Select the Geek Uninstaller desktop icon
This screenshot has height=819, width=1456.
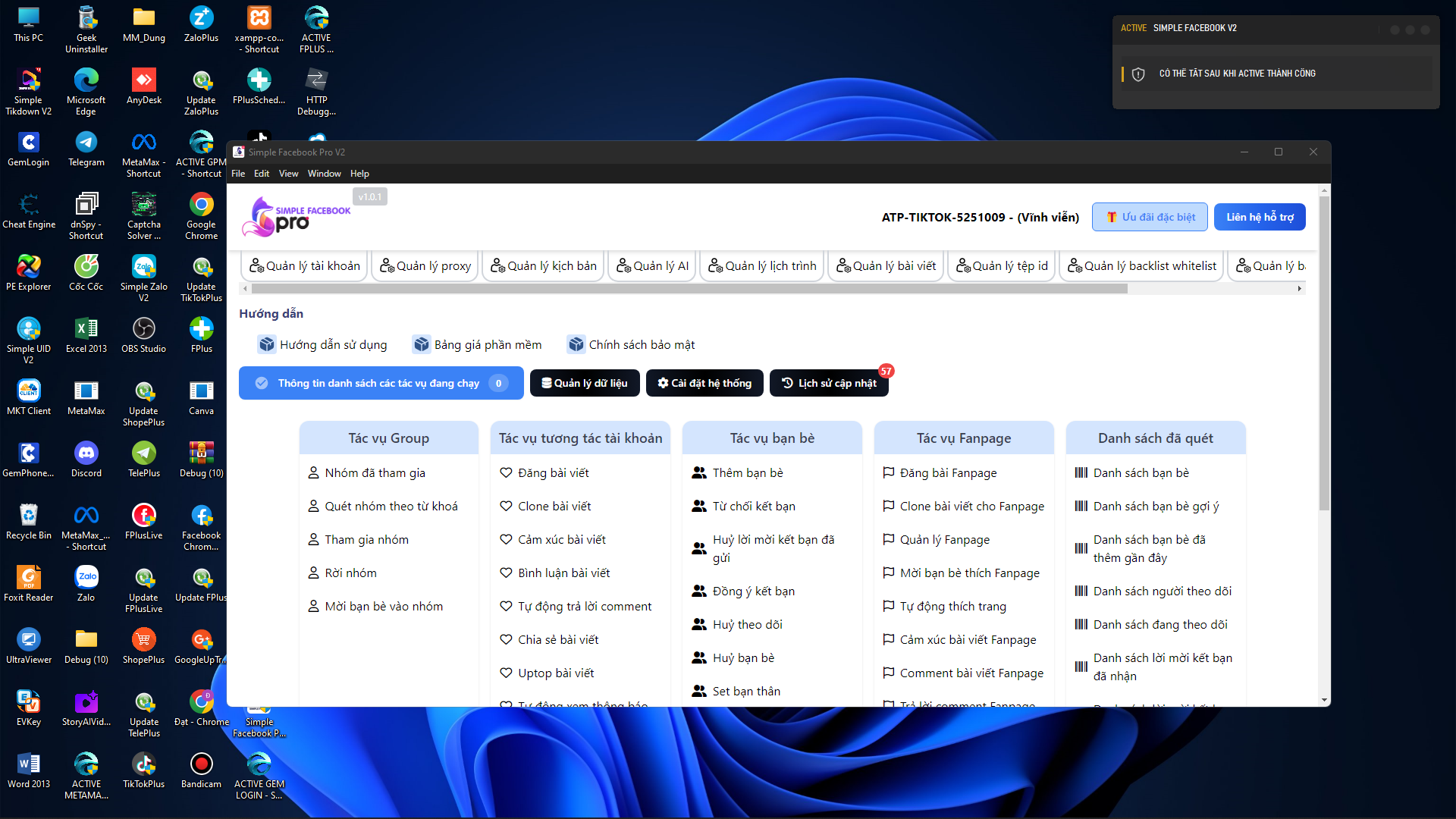86,30
